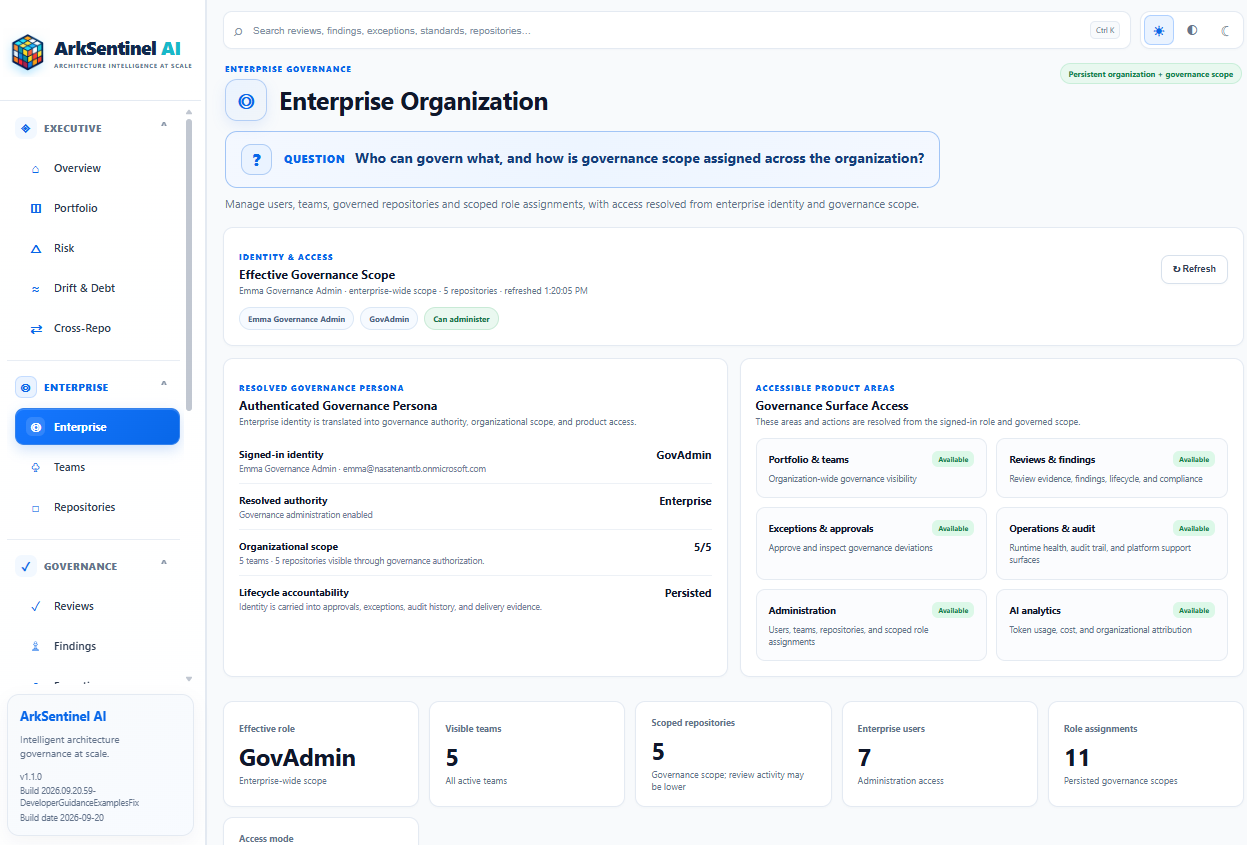Click the Governance section checkmark icon
The image size is (1247, 845).
pyautogui.click(x=26, y=566)
